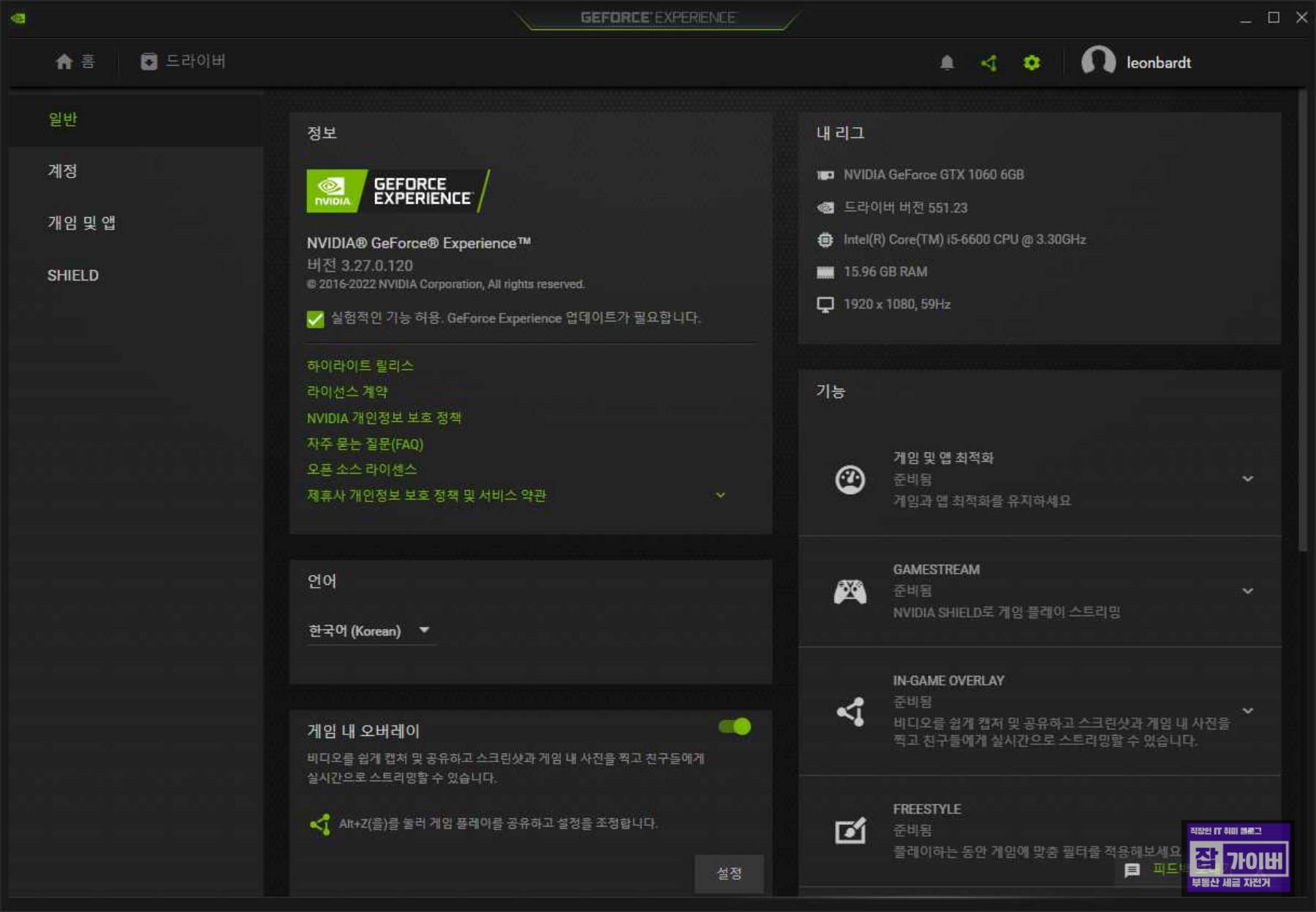Click NVIDIA GeForce GTX 1060 6GB text
1316x912 pixels.
pos(934,175)
